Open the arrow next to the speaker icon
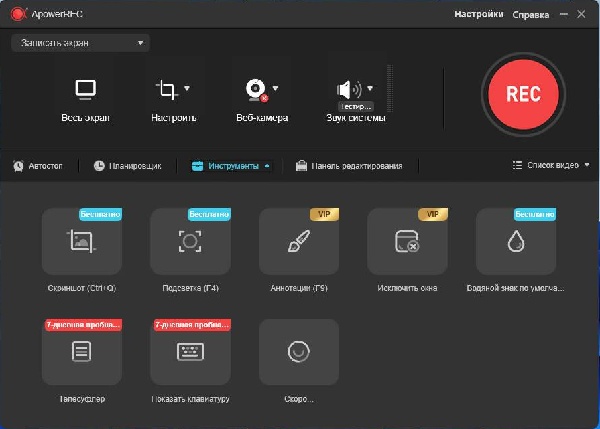600x429 pixels. tap(370, 88)
